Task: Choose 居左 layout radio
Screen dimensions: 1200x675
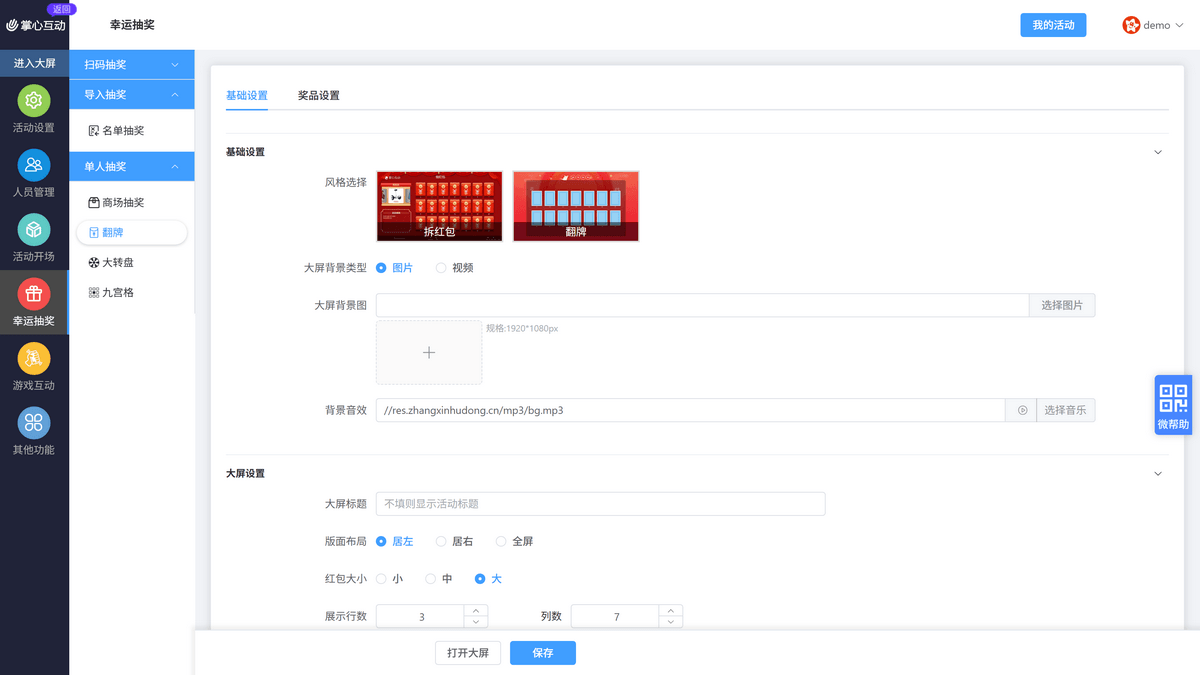Action: tap(381, 541)
